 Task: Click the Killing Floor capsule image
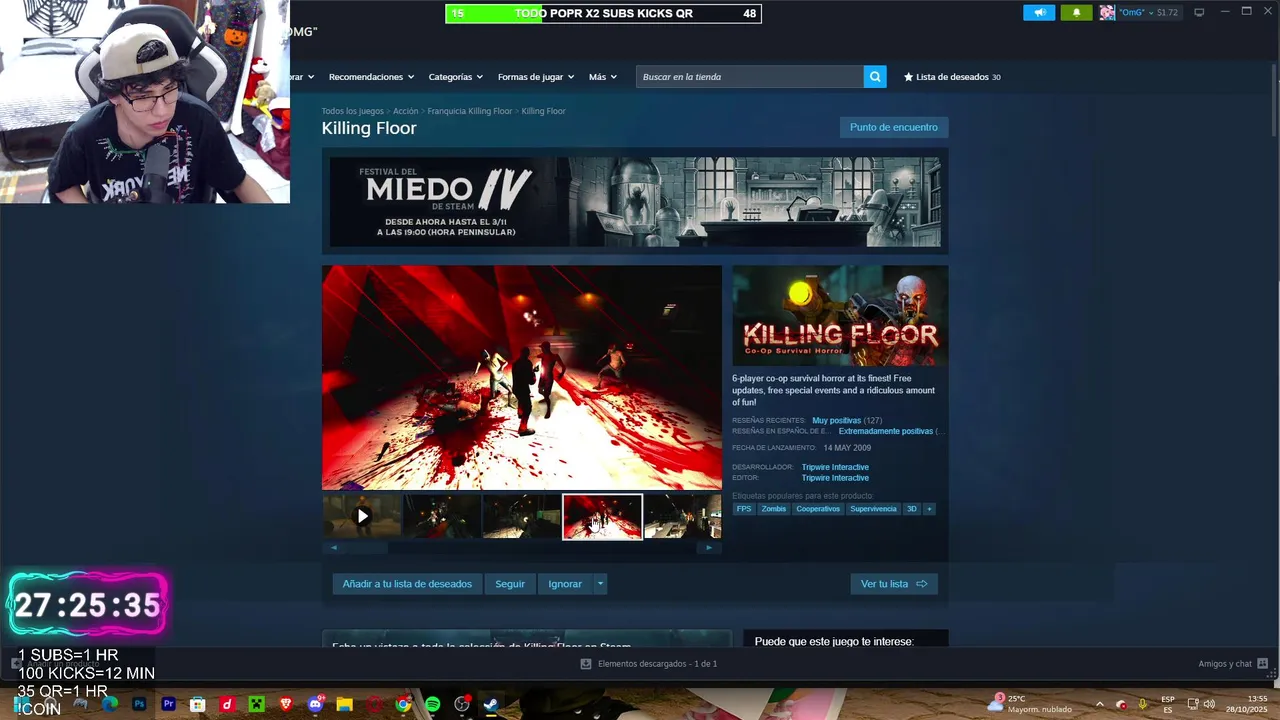pyautogui.click(x=840, y=315)
